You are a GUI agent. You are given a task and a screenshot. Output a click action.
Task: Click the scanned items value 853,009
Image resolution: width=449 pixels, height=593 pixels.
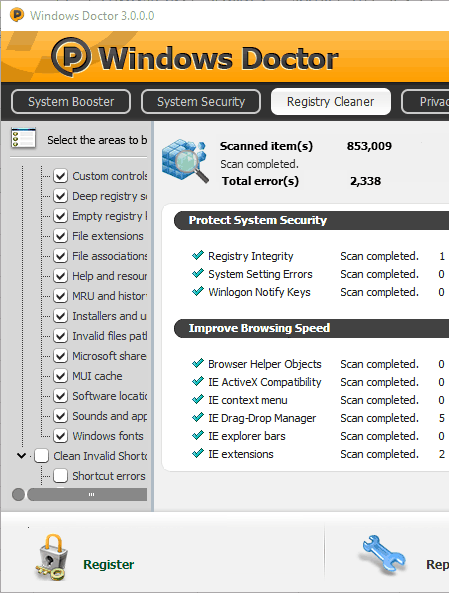click(369, 146)
